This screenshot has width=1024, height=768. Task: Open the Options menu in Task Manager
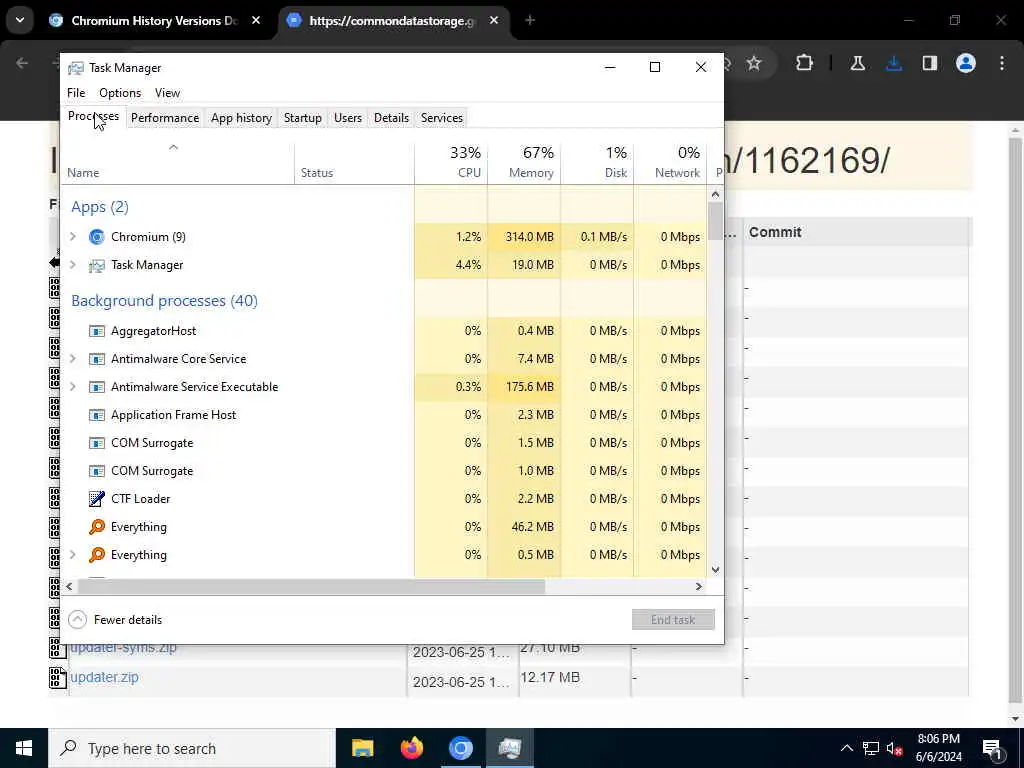120,93
